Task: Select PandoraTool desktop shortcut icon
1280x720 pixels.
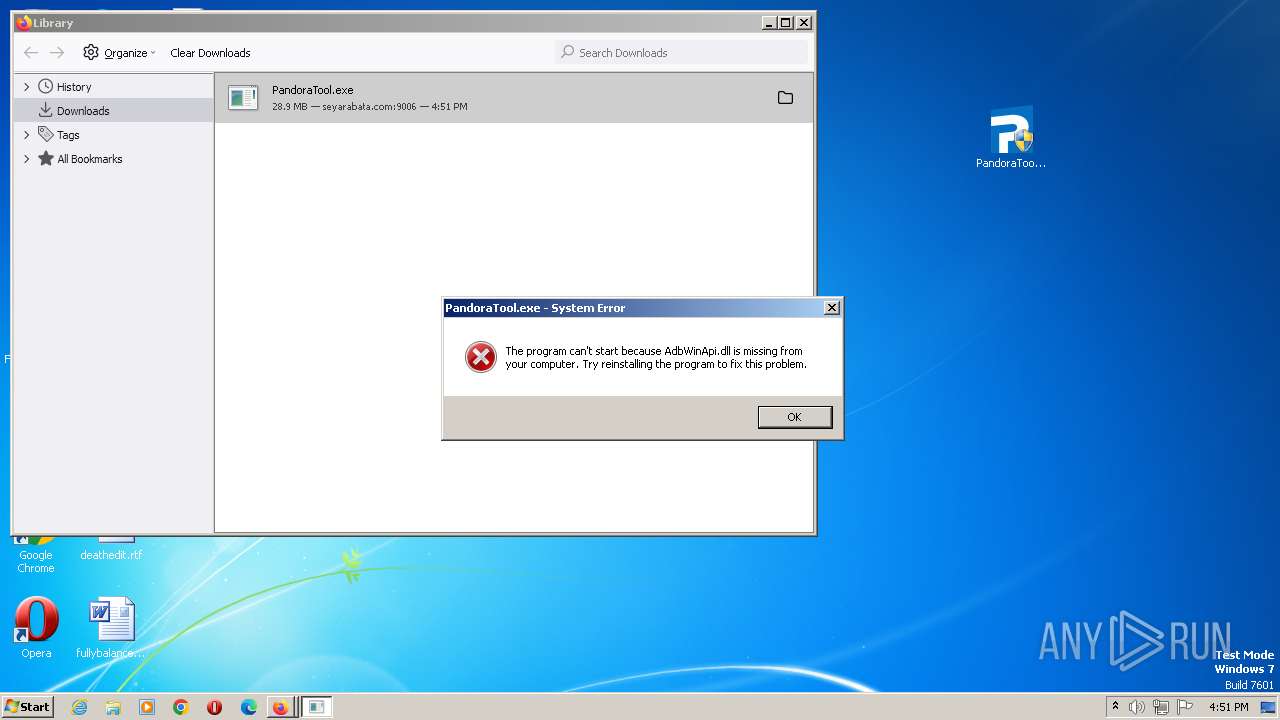Action: coord(1011,138)
